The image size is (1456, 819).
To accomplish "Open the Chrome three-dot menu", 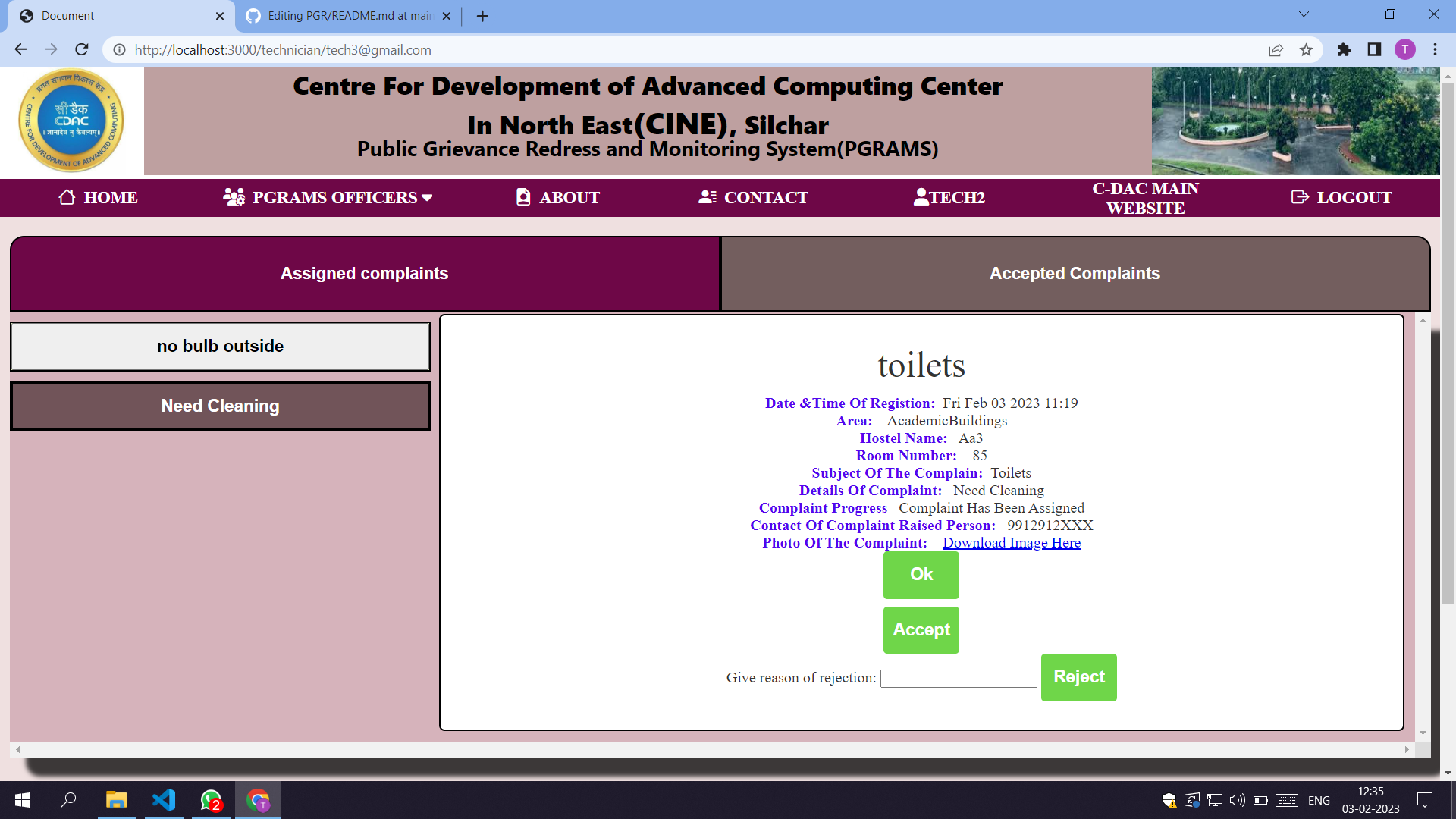I will tap(1435, 50).
